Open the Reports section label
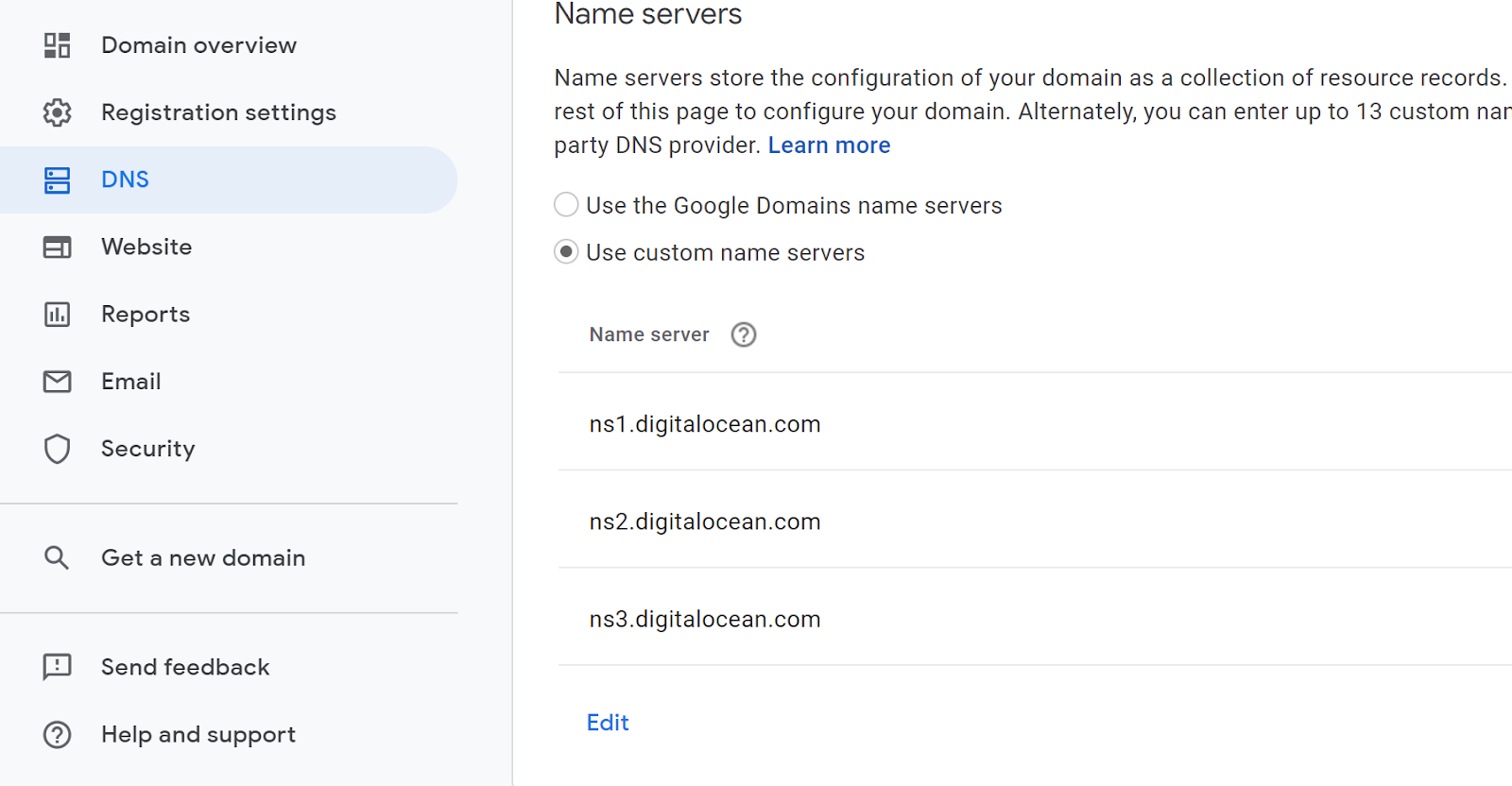The image size is (1512, 786). (x=146, y=315)
